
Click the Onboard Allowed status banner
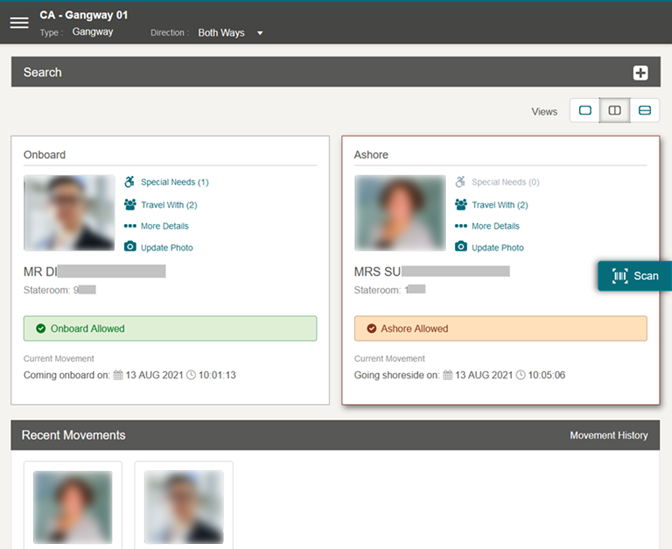tap(170, 329)
